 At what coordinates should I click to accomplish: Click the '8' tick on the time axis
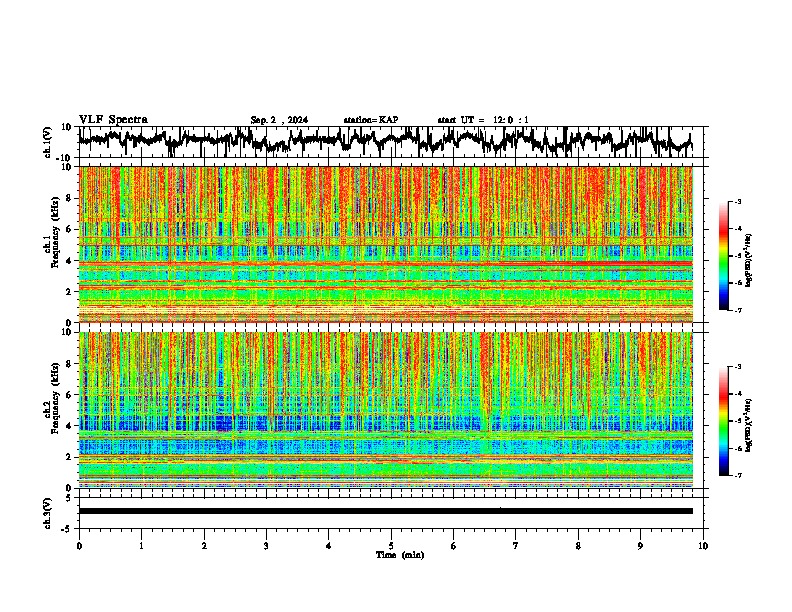[578, 546]
